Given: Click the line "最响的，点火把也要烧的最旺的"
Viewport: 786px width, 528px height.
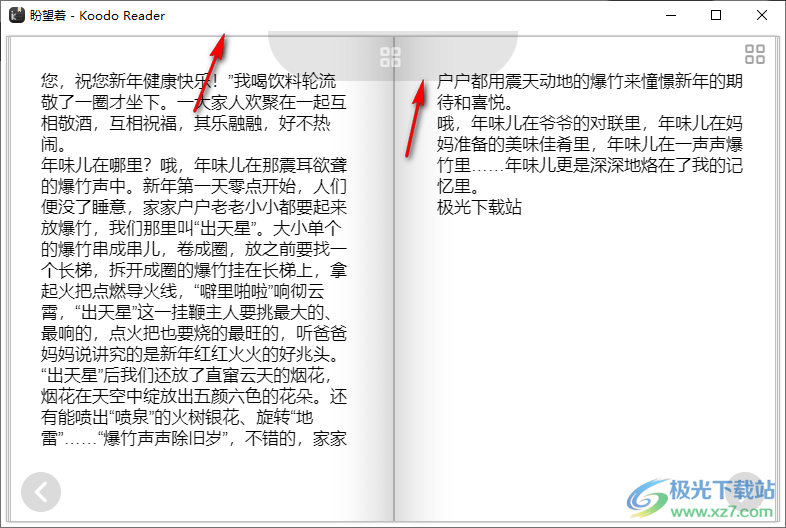Looking at the screenshot, I should tap(193, 333).
